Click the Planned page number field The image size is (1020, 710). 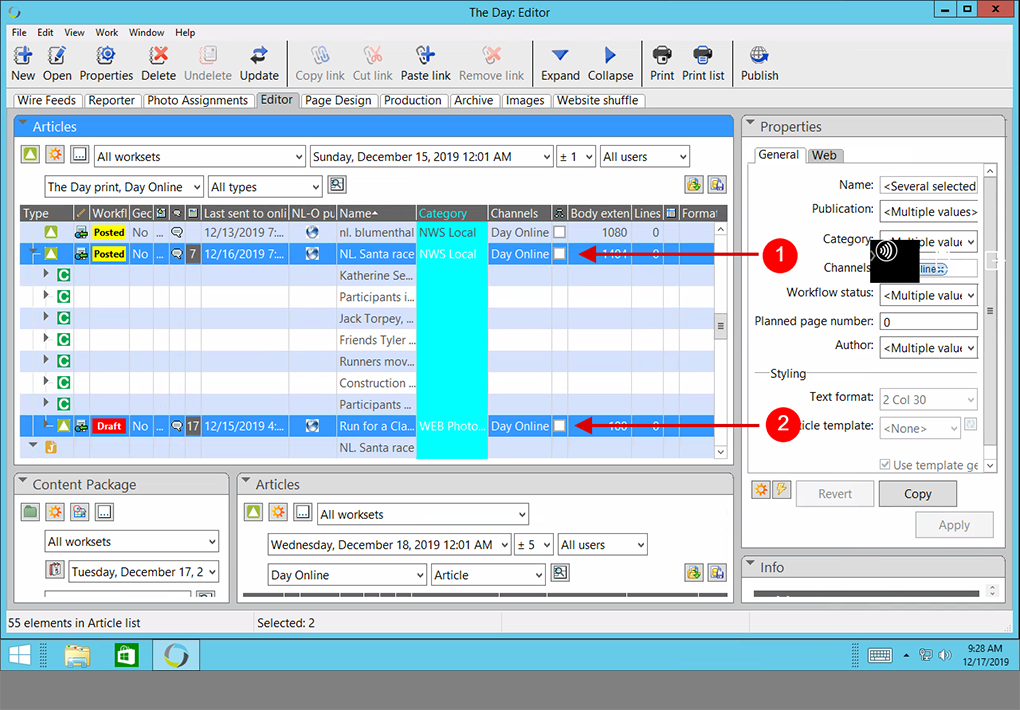tap(928, 321)
